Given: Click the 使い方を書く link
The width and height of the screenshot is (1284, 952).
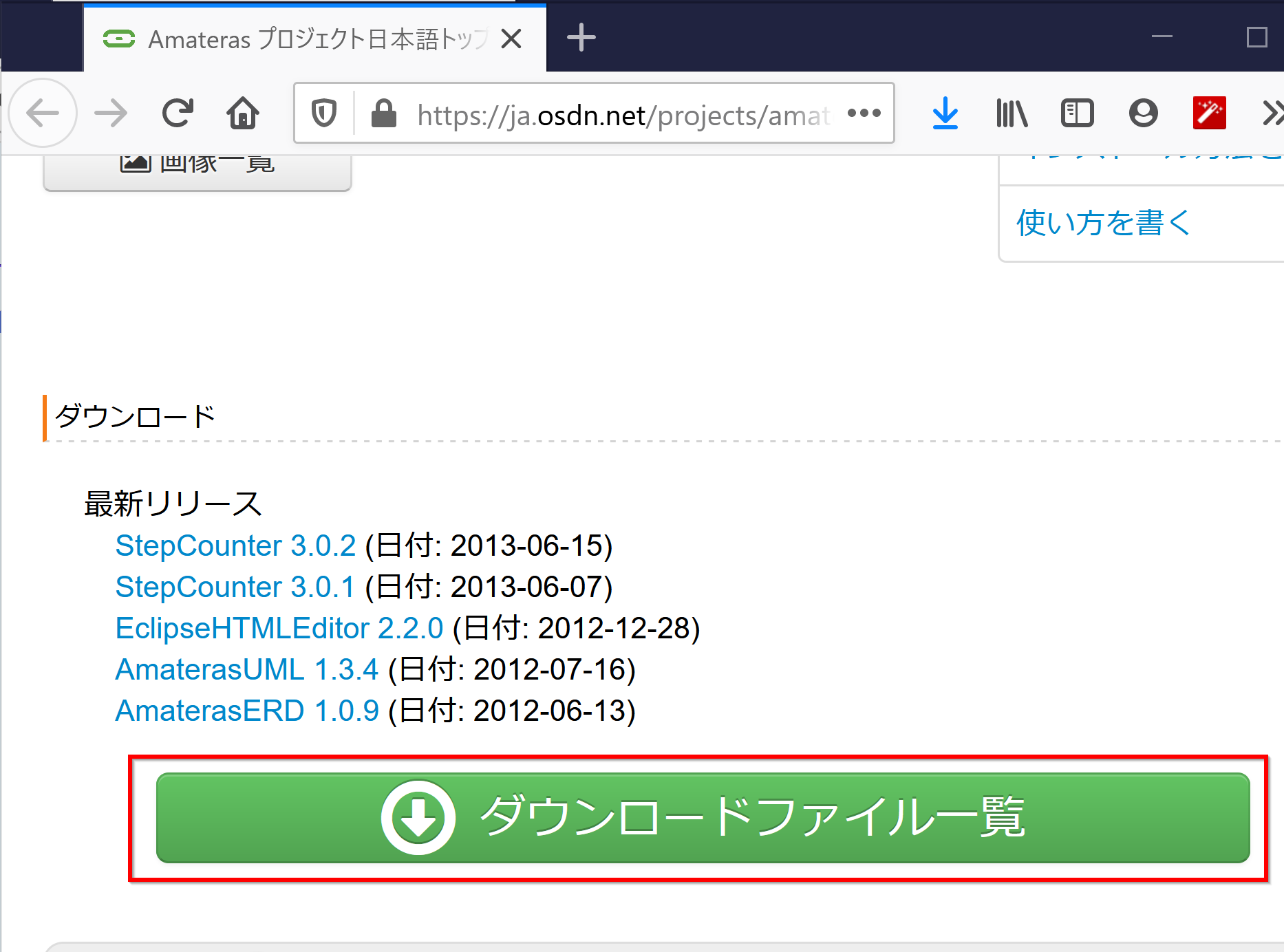Looking at the screenshot, I should [1103, 223].
